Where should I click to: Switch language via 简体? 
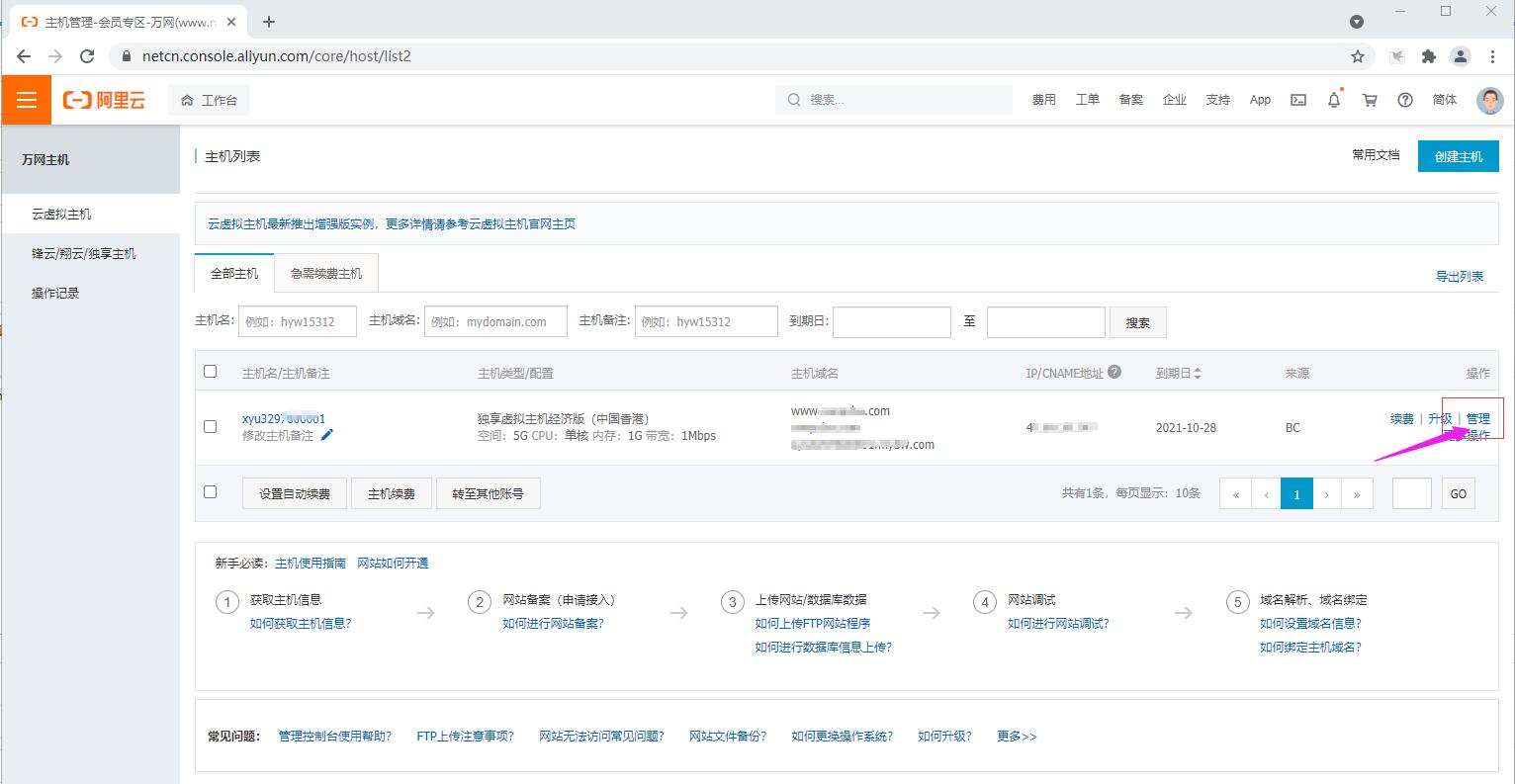[x=1445, y=100]
